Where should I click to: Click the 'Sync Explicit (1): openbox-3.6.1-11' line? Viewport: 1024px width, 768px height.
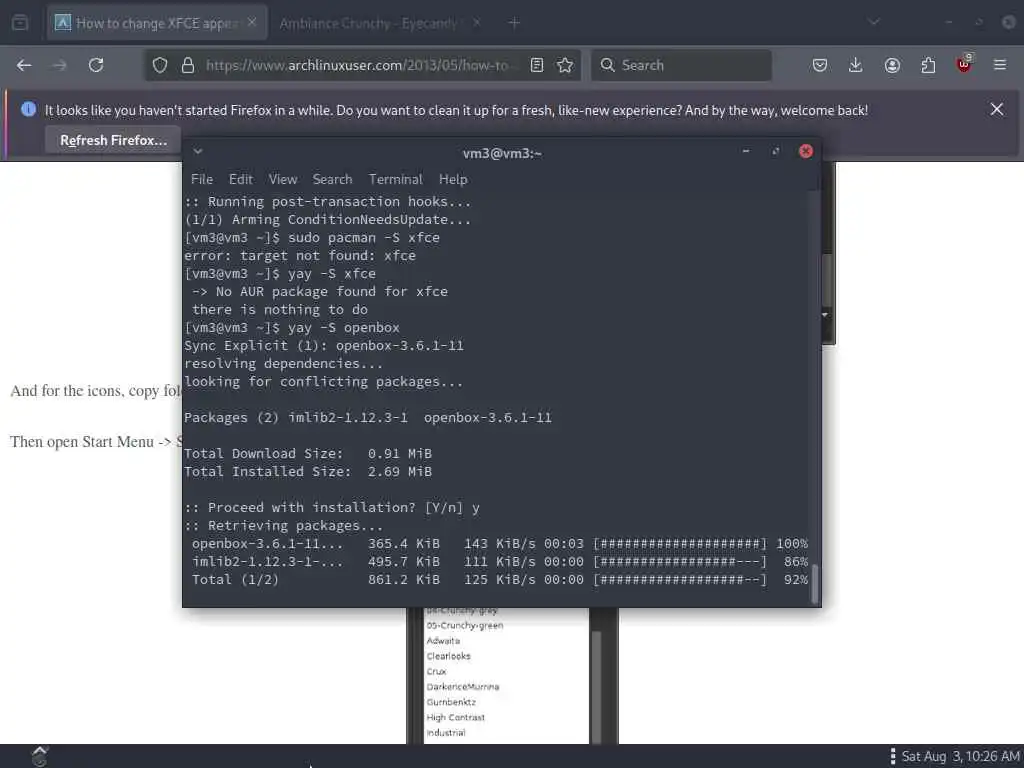coord(324,345)
